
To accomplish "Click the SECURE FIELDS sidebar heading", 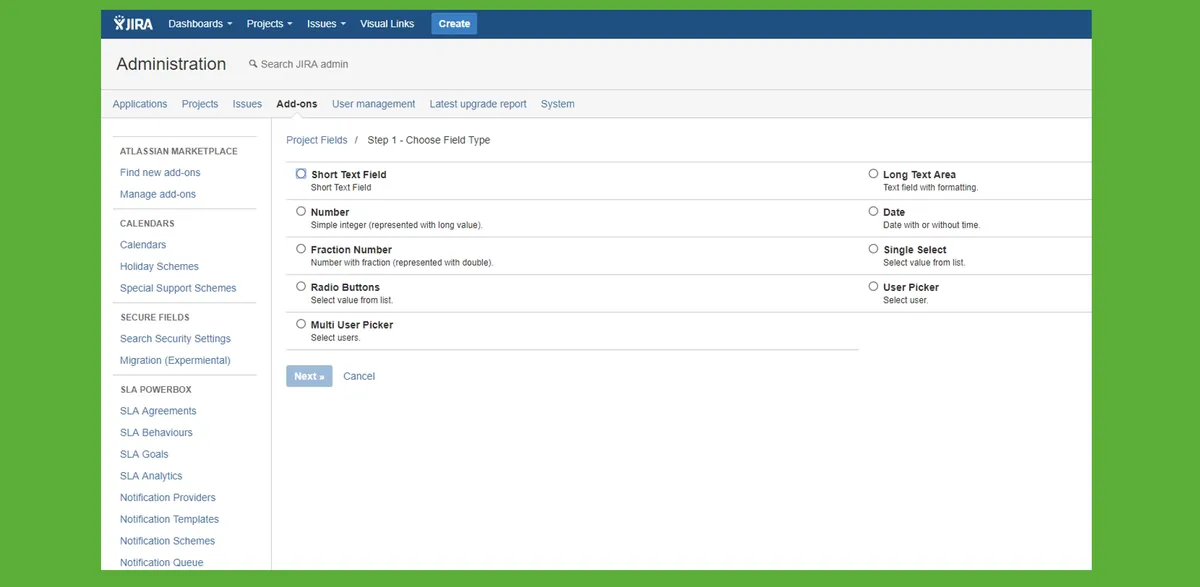I will coord(155,317).
